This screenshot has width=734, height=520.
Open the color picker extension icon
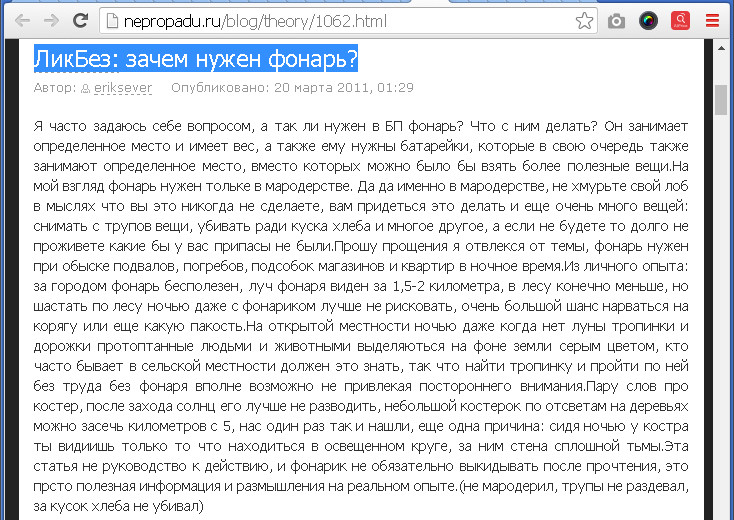pyautogui.click(x=648, y=21)
